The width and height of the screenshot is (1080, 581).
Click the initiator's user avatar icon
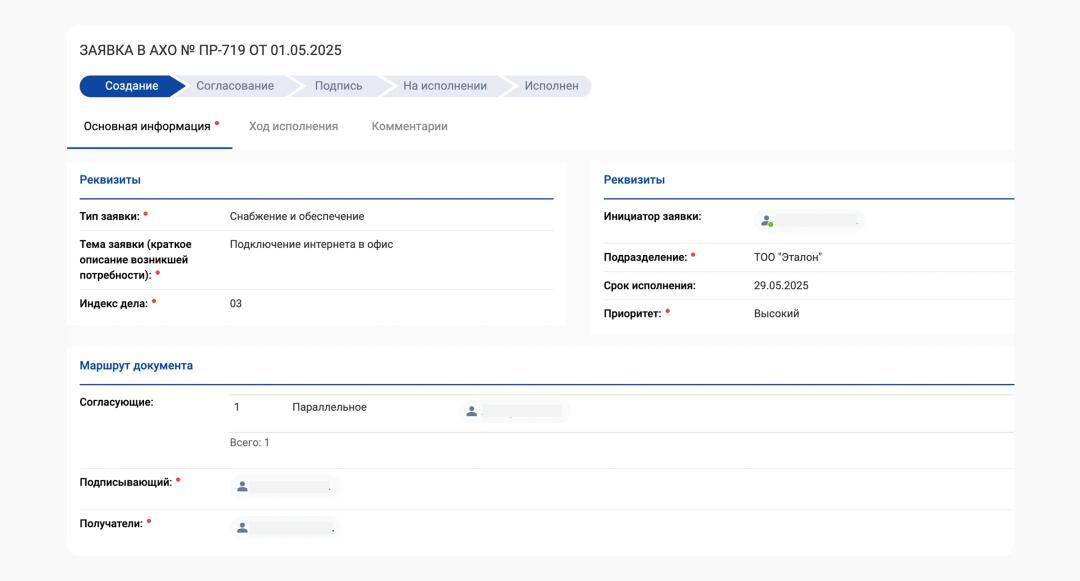tap(767, 221)
